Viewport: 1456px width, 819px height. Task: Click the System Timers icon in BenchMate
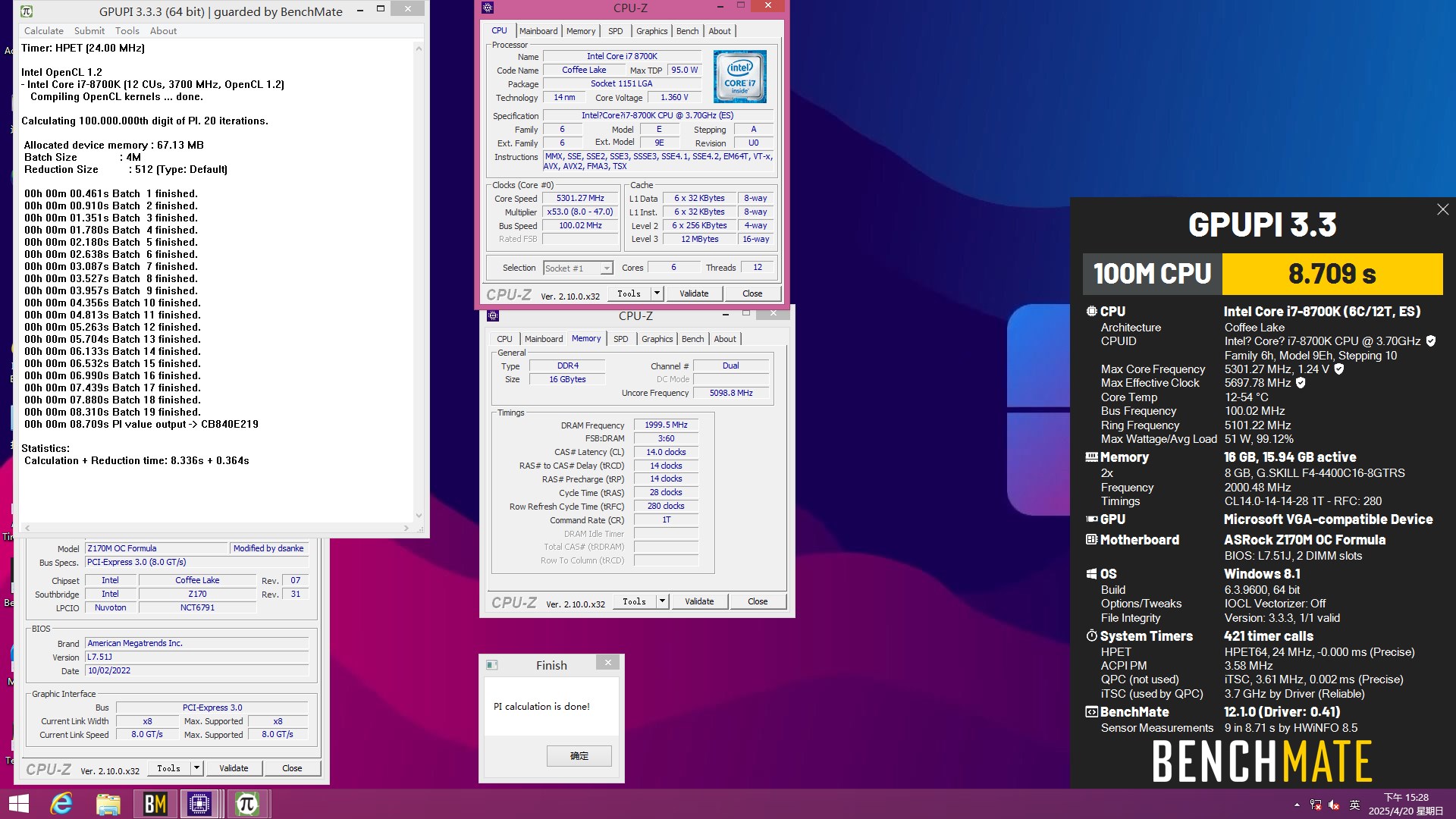point(1092,636)
